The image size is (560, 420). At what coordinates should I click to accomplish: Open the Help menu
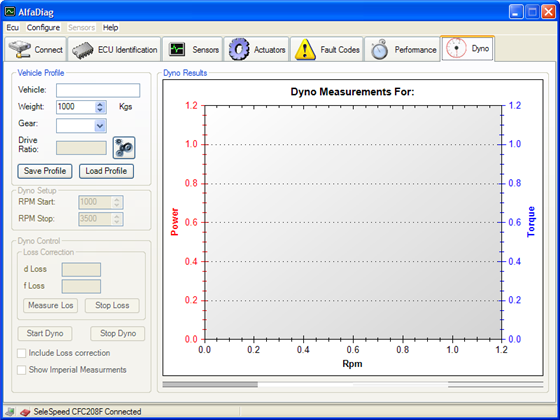tap(110, 28)
